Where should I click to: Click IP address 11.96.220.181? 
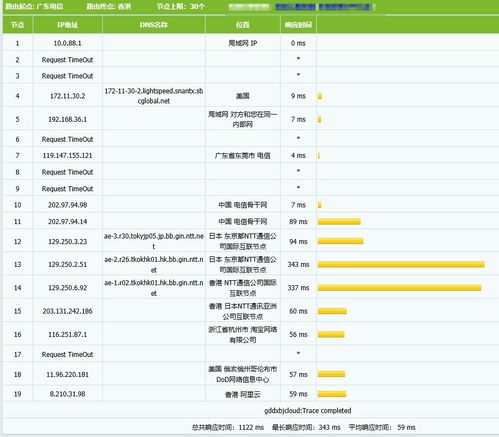pyautogui.click(x=67, y=375)
